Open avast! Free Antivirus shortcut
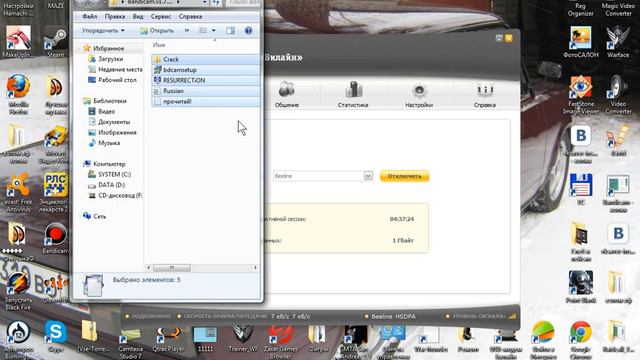This screenshot has height=360, width=640. pos(18,192)
